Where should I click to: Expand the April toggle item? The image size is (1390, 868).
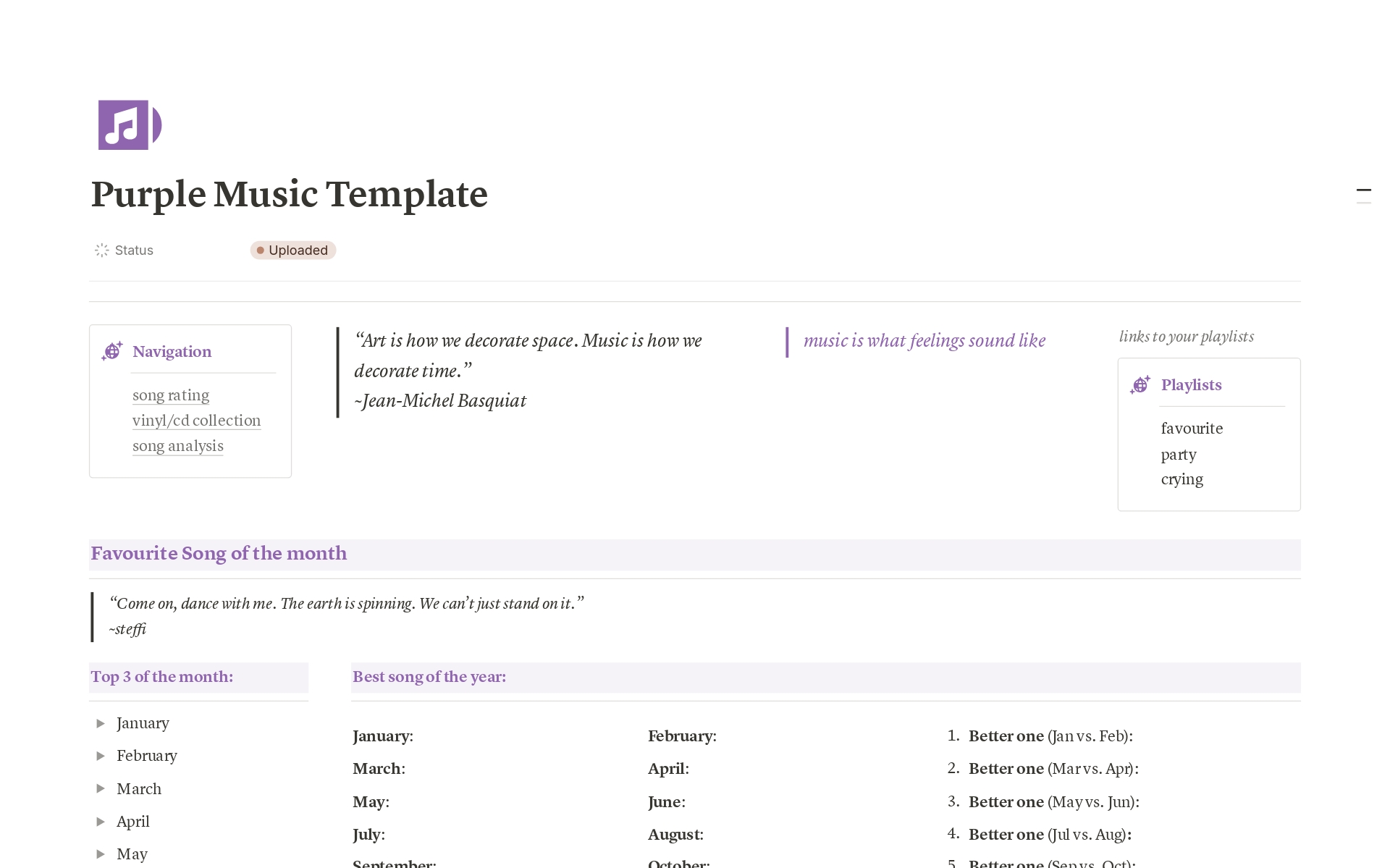click(101, 821)
